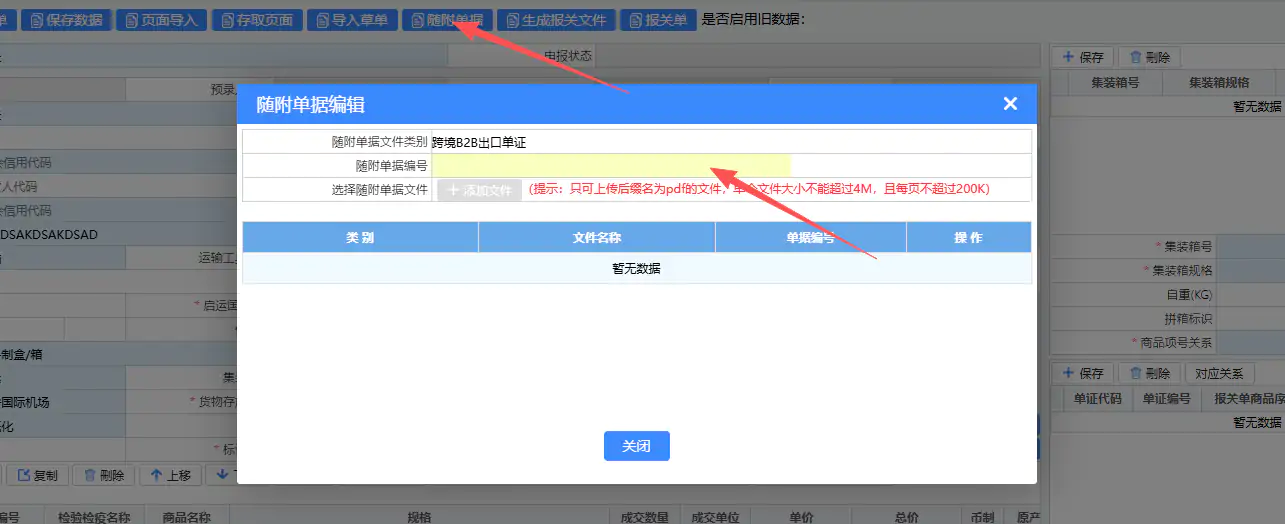Open the 随附单据 toolbar button

pyautogui.click(x=447, y=19)
